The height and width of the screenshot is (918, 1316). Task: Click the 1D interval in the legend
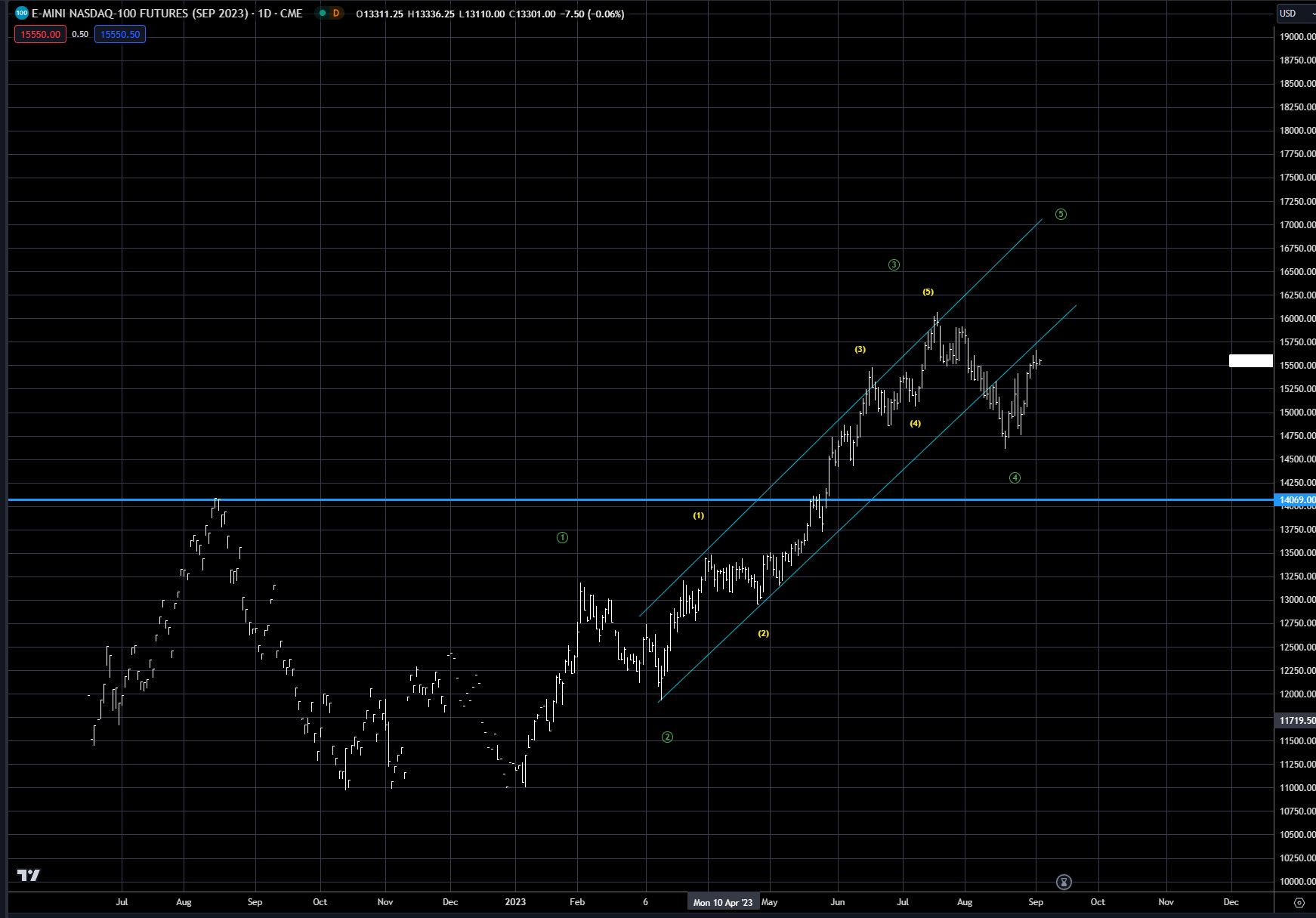264,14
